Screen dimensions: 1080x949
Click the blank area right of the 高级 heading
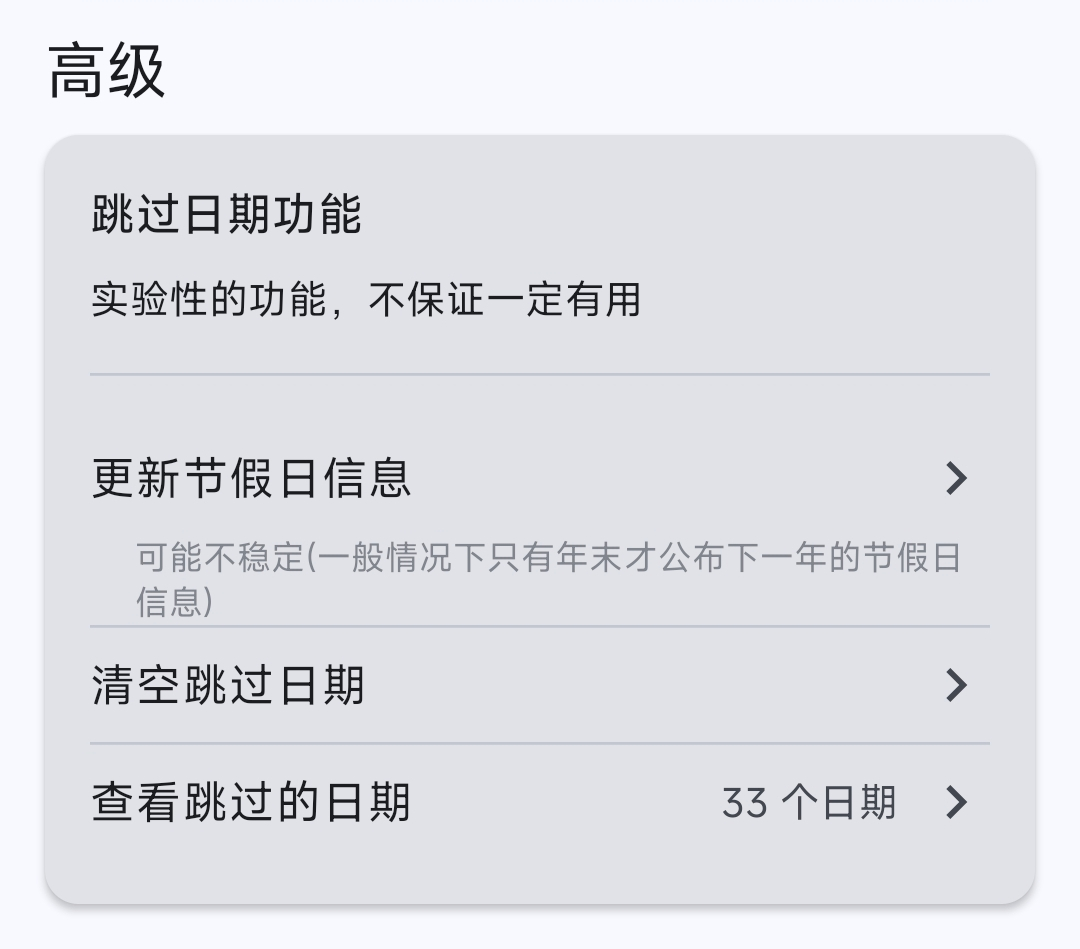click(x=600, y=72)
